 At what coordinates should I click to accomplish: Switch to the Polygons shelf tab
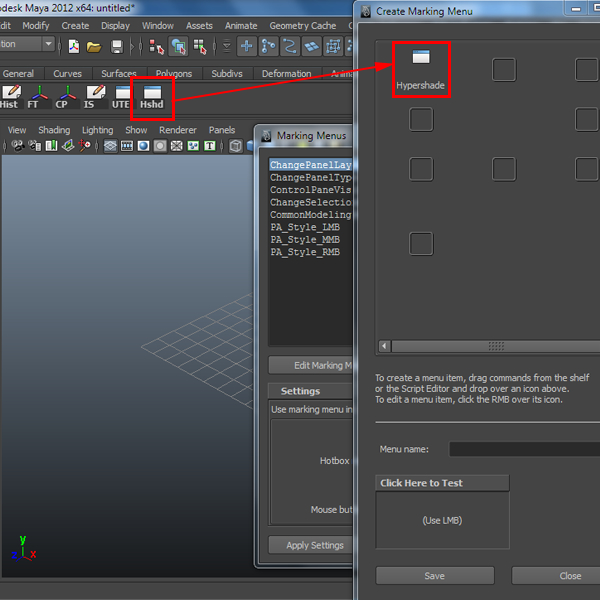pos(174,73)
